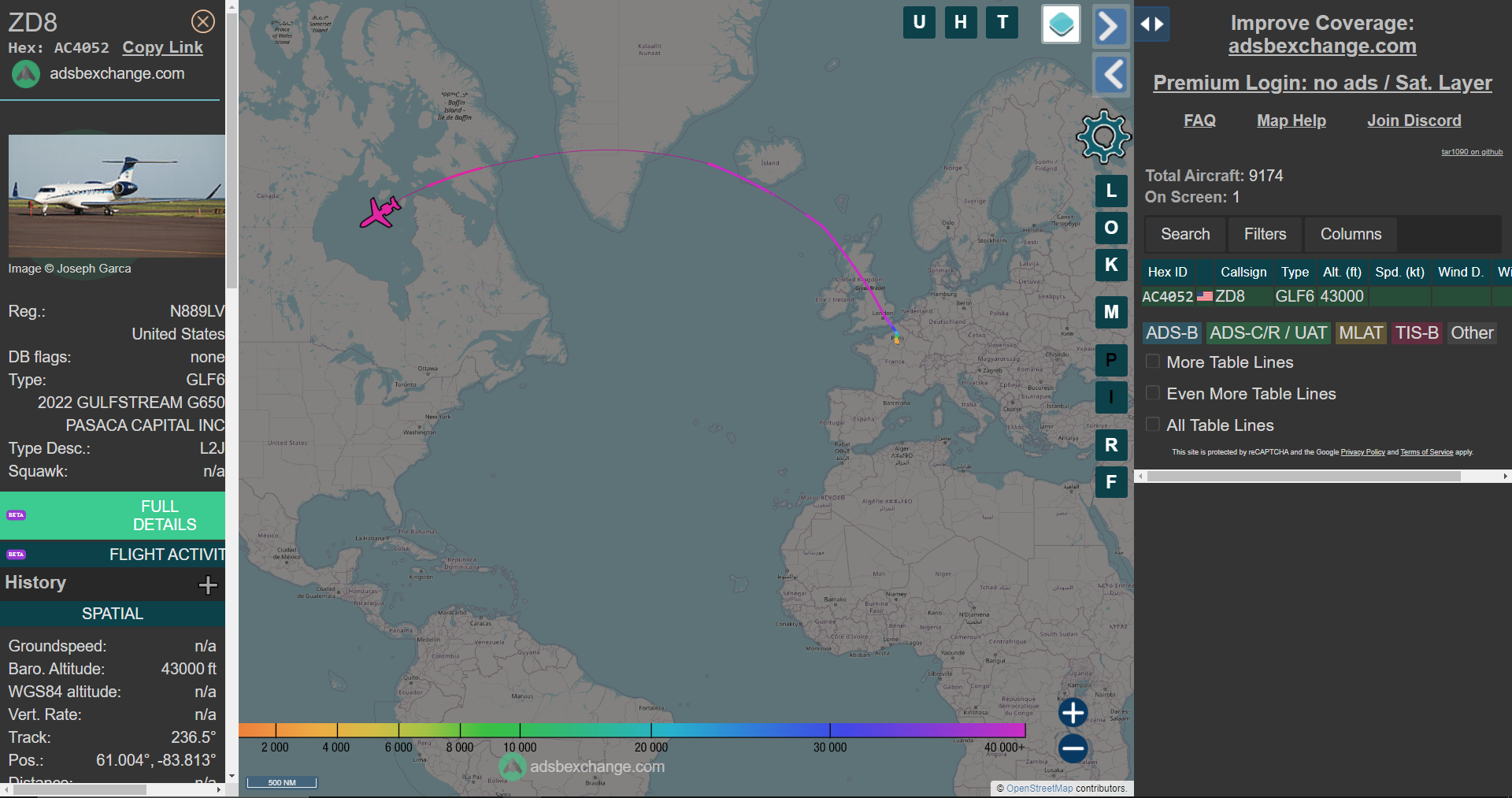This screenshot has width=1512, height=798.
Task: Toggle the Other source filter
Action: click(x=1472, y=333)
